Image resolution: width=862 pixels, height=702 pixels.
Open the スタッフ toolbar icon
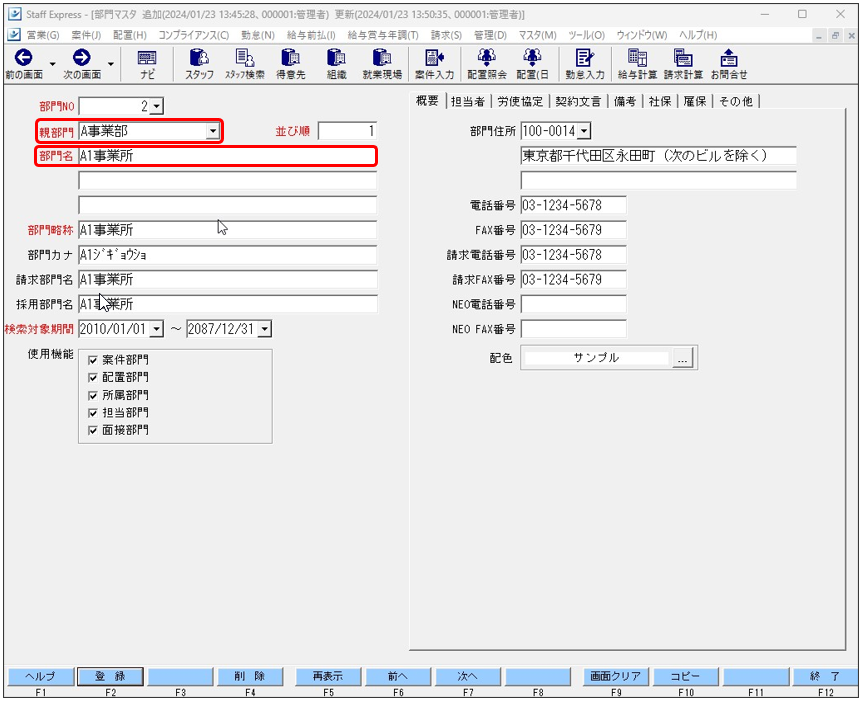click(x=198, y=58)
